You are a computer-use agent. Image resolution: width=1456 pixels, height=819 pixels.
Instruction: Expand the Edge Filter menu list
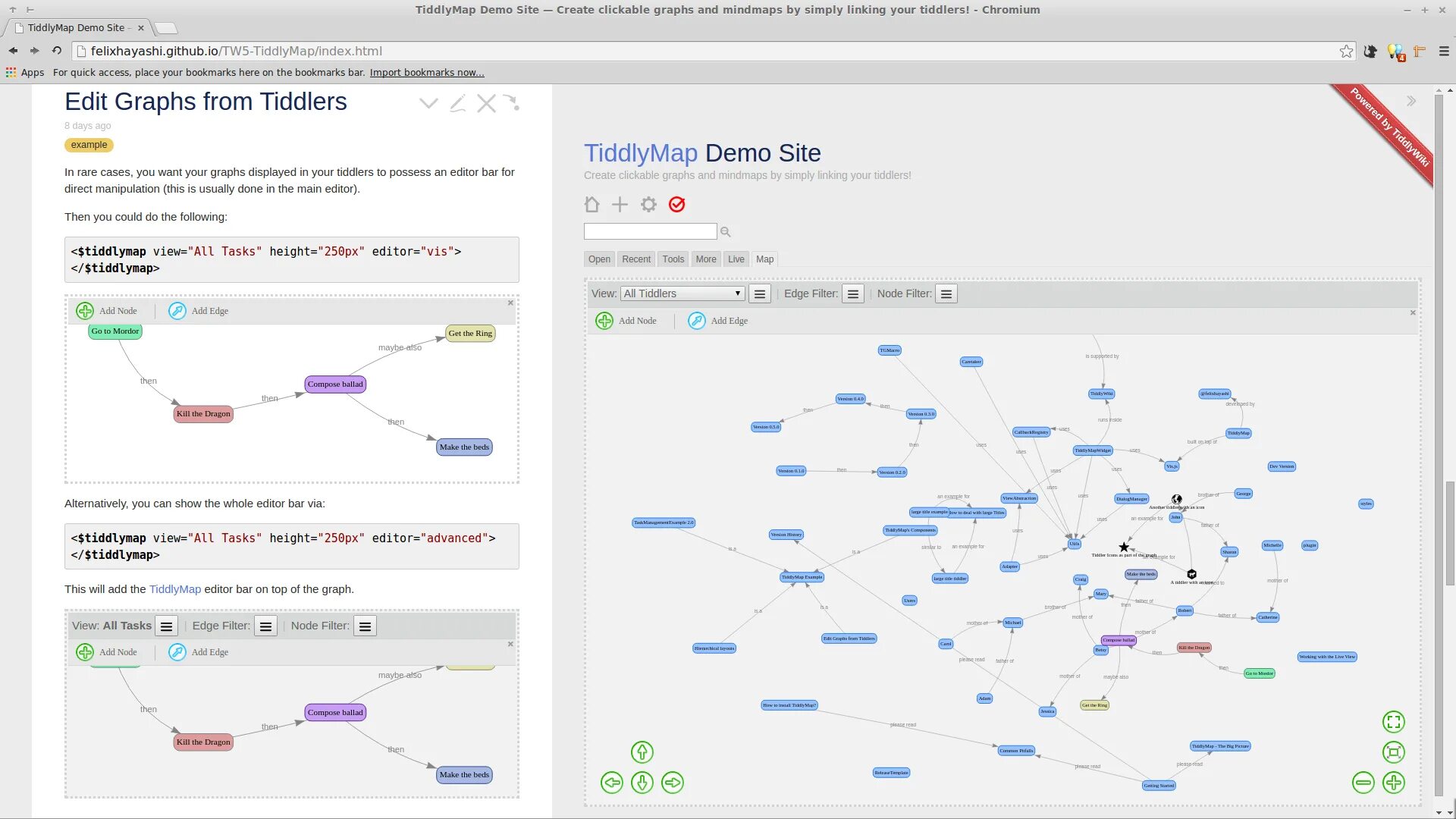pyautogui.click(x=852, y=293)
